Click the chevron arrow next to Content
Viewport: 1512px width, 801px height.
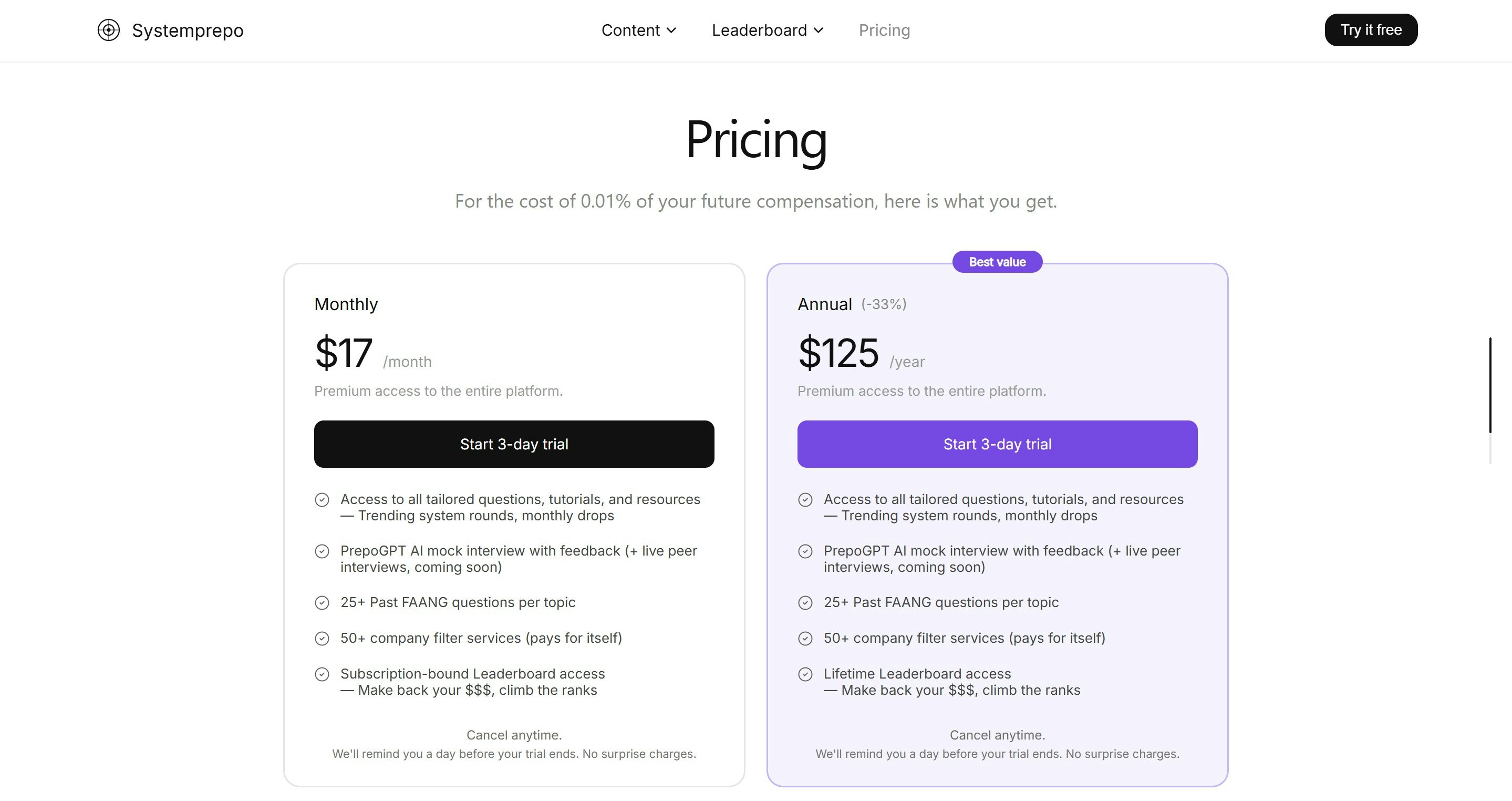(671, 30)
